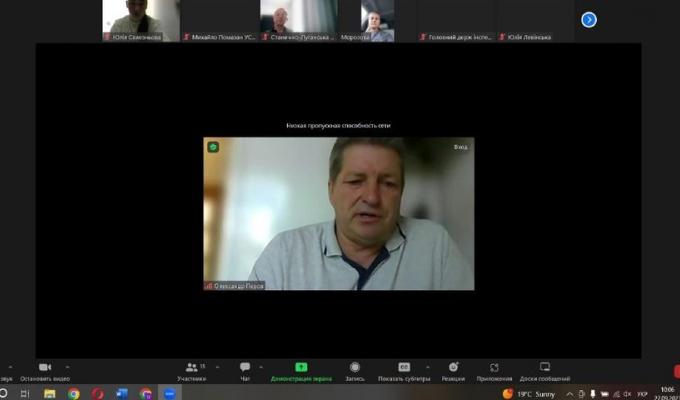The height and width of the screenshot is (400, 680).
Task: Select the Головний держ інспе... participant tile
Action: 457,20
